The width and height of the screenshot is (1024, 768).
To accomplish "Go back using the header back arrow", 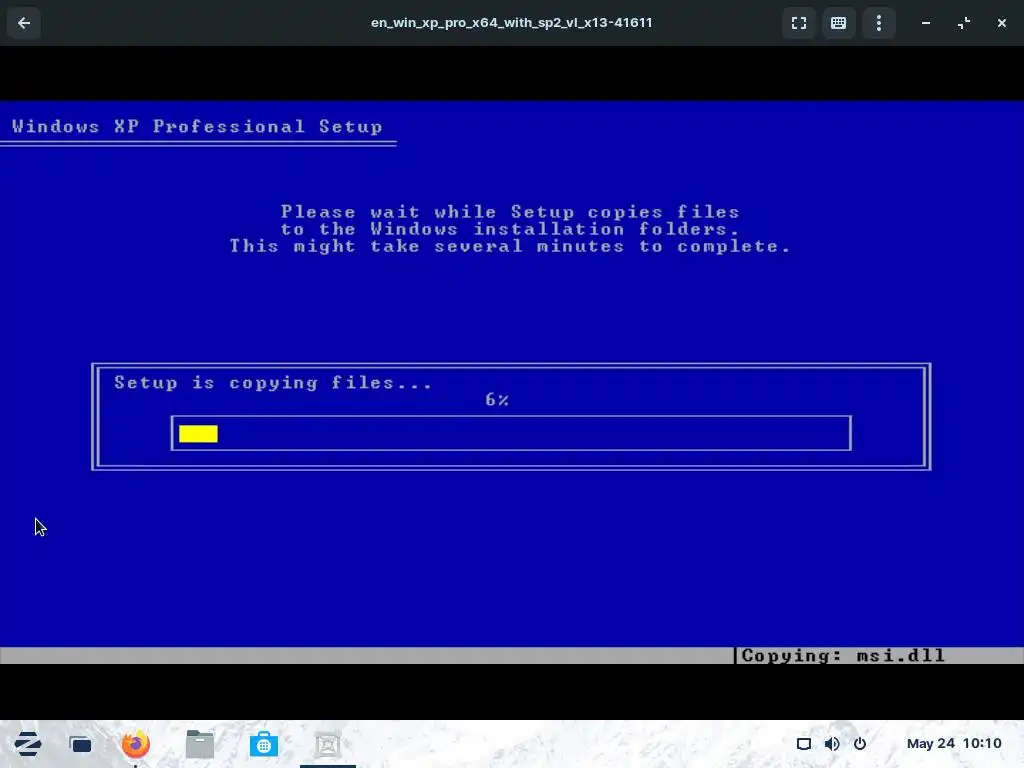I will [24, 23].
